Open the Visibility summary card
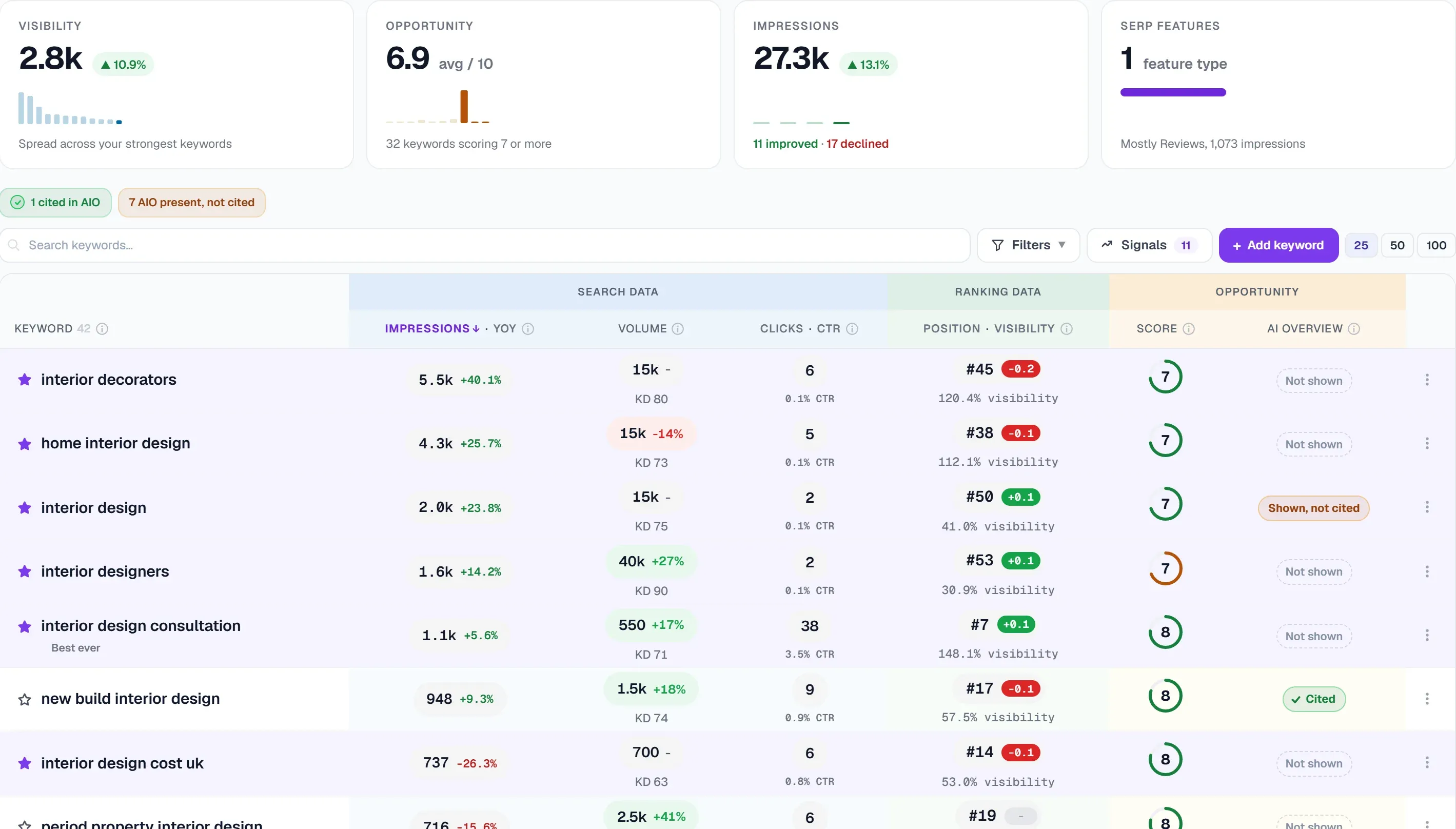Image resolution: width=1456 pixels, height=829 pixels. click(176, 84)
